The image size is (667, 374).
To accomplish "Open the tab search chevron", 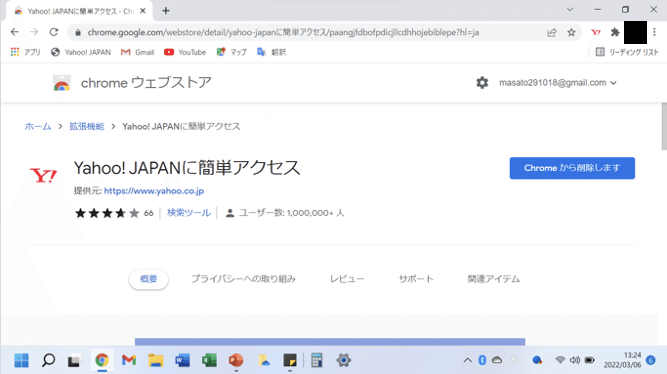I will 570,9.
